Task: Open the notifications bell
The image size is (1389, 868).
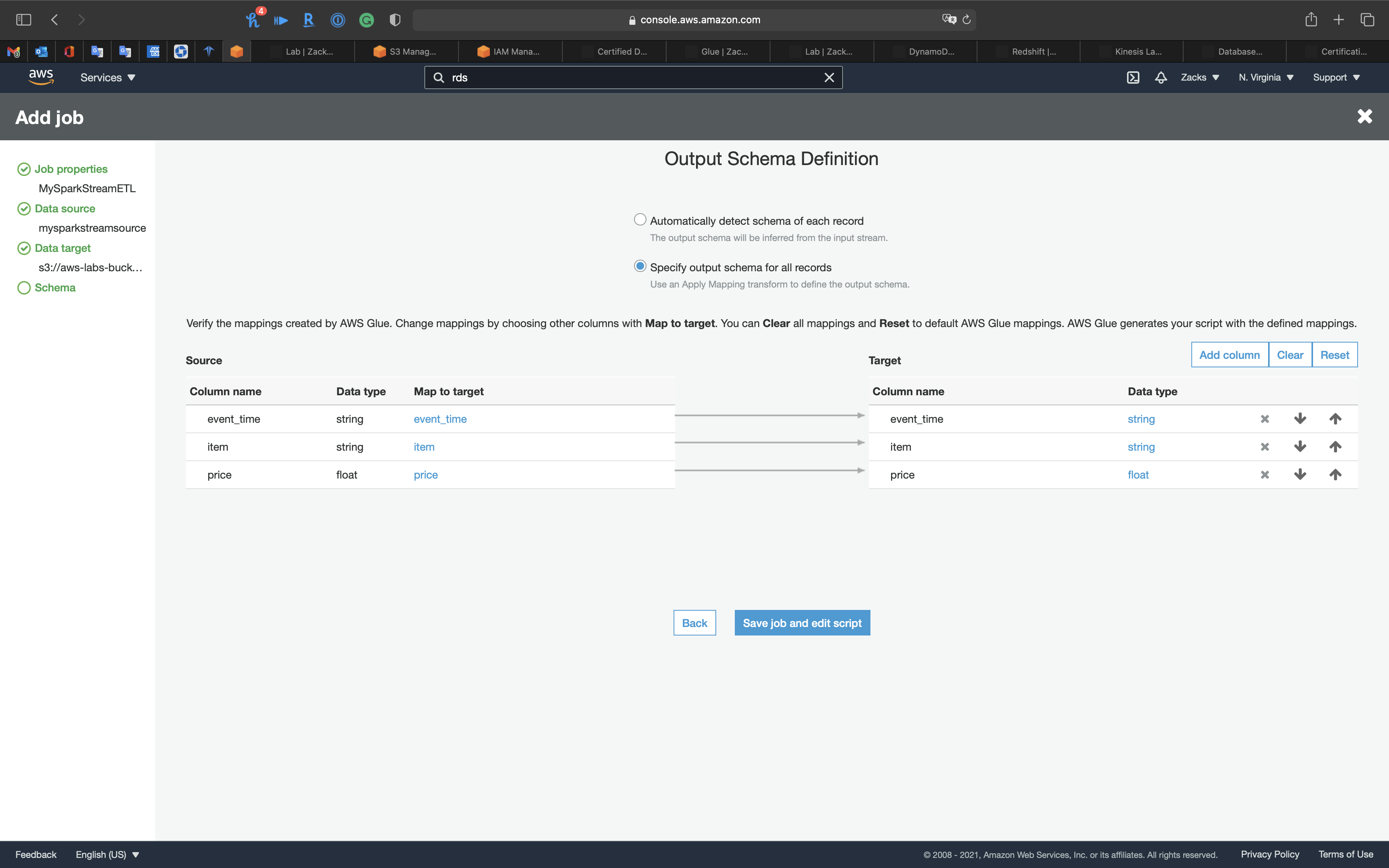Action: (x=1161, y=77)
